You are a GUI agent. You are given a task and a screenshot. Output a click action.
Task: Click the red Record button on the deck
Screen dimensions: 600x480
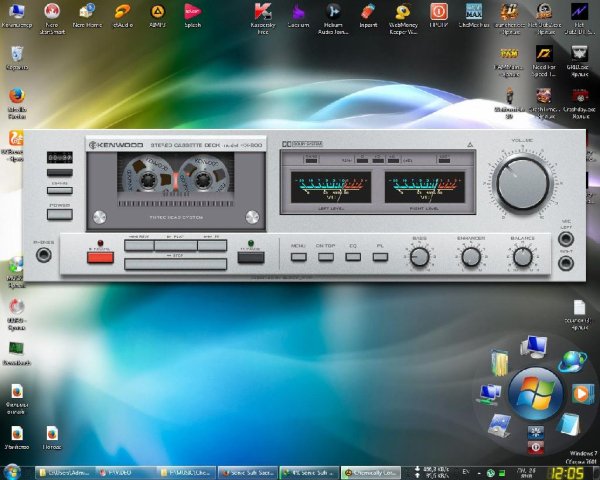(x=100, y=257)
